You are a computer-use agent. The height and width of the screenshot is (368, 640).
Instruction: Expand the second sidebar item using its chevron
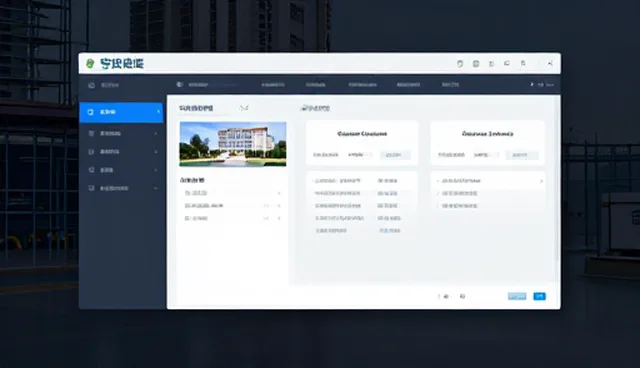[156, 133]
